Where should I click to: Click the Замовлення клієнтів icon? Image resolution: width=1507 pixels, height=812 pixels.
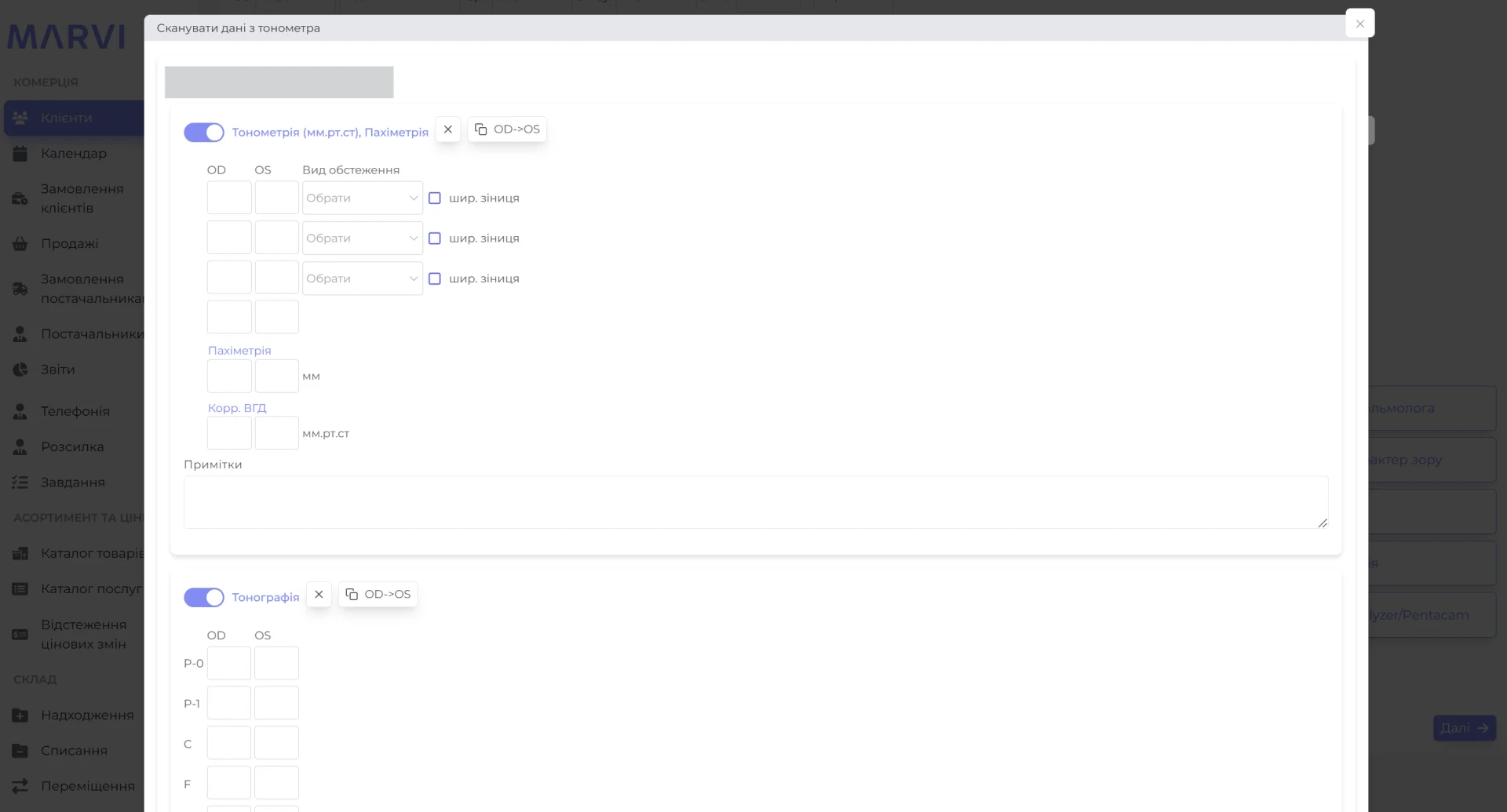[20, 198]
